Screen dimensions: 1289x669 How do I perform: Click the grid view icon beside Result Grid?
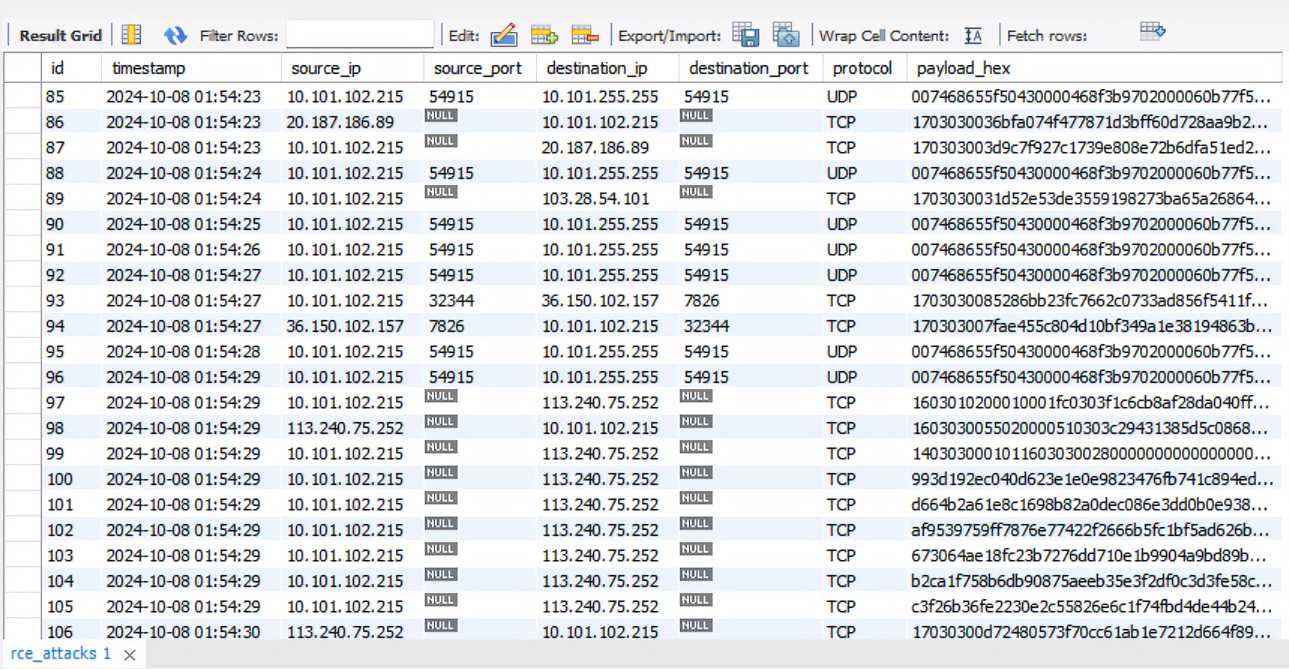pyautogui.click(x=131, y=36)
